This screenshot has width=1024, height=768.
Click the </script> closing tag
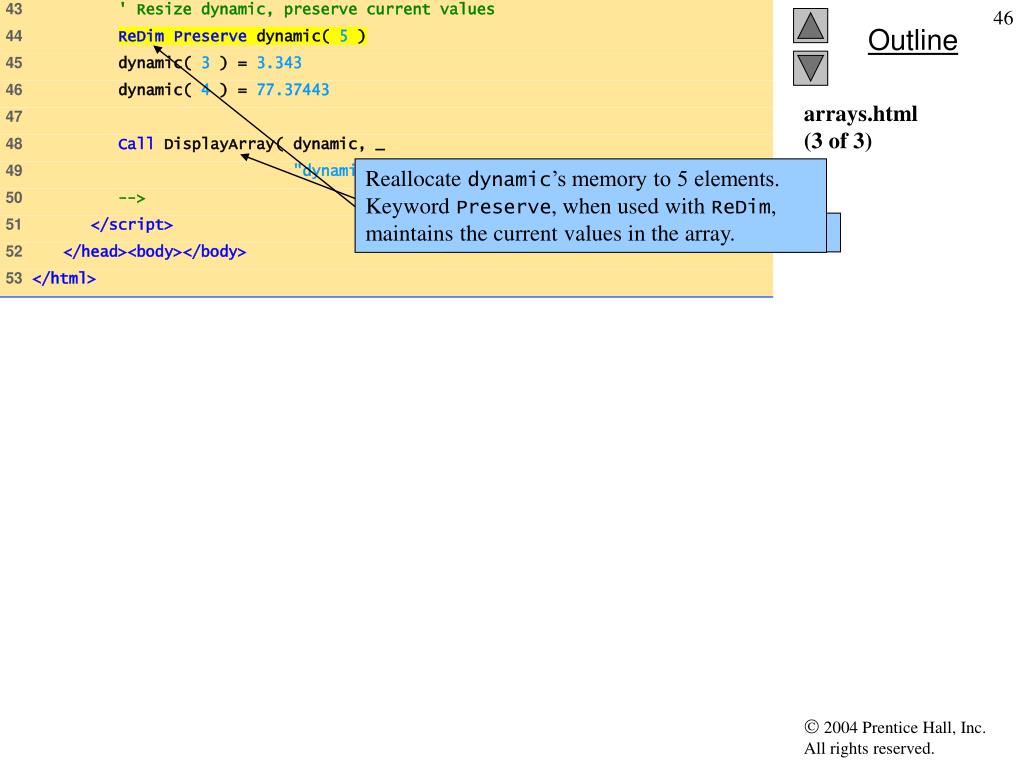[132, 225]
